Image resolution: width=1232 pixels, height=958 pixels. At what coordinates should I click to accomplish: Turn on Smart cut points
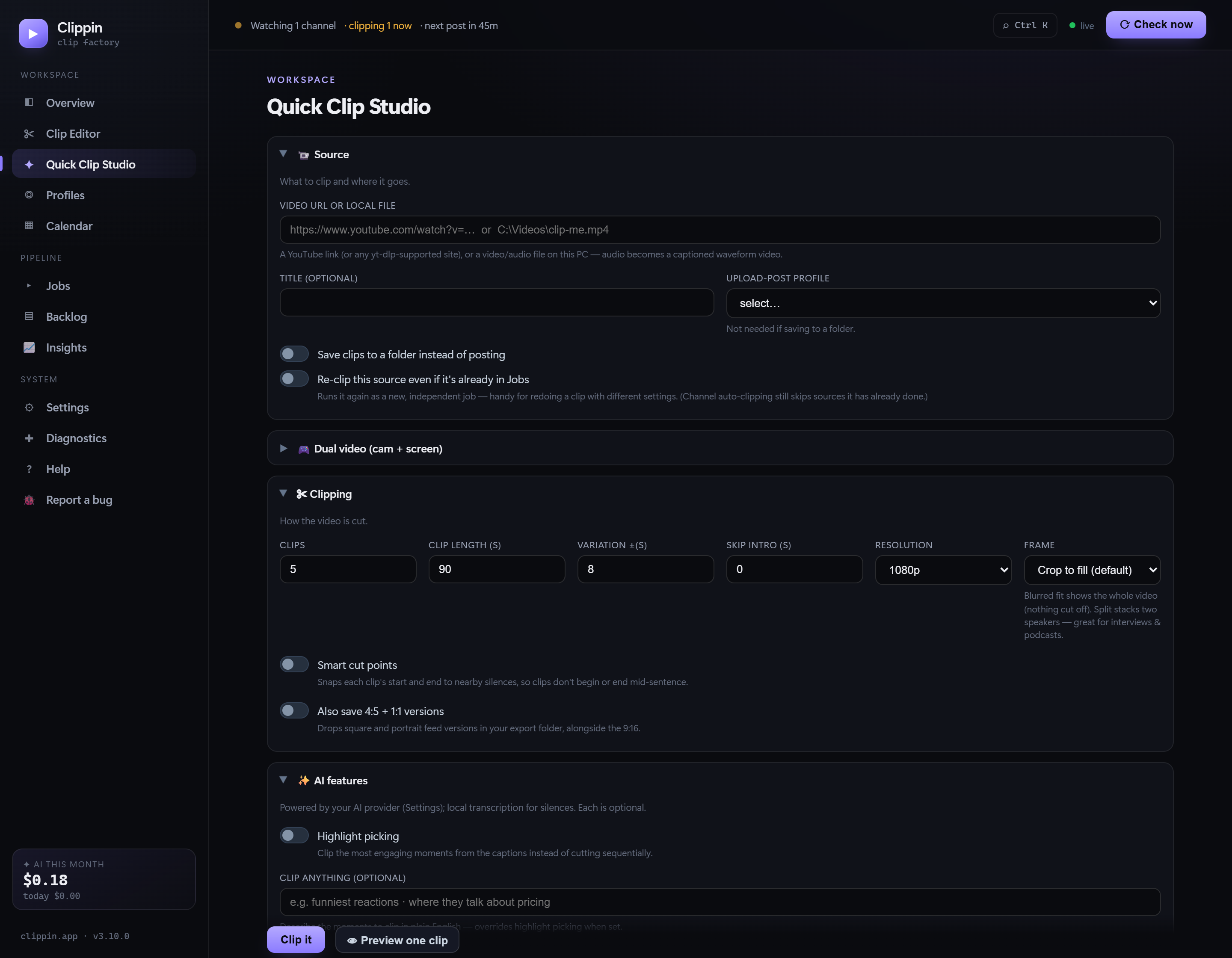[x=294, y=664]
